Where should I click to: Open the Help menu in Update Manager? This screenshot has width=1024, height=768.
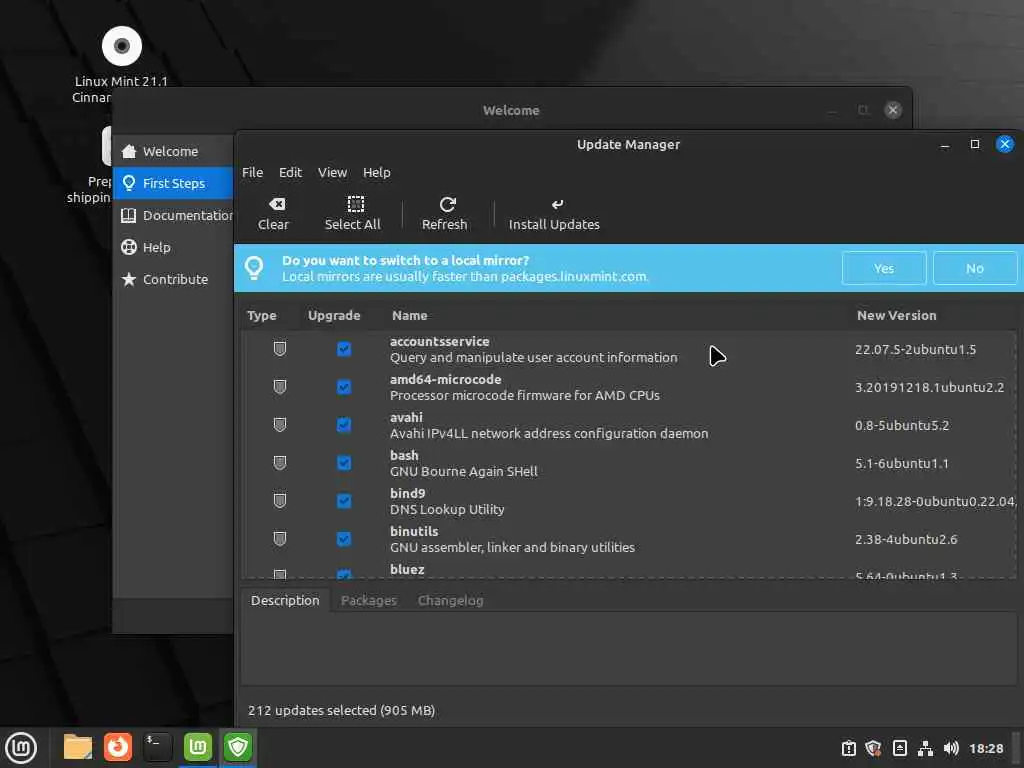click(x=377, y=172)
